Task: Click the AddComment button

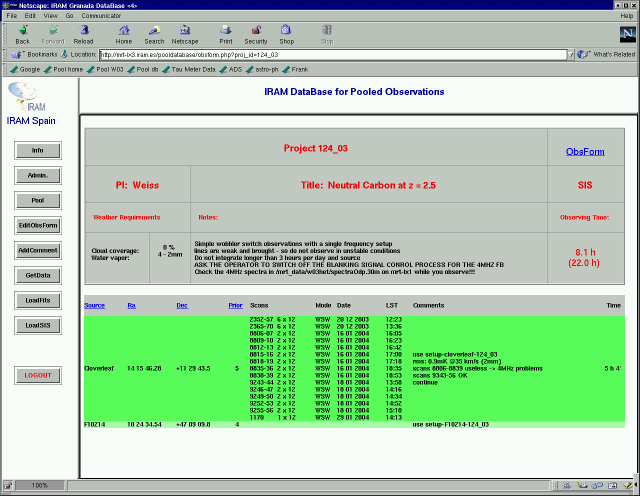Action: 38,250
